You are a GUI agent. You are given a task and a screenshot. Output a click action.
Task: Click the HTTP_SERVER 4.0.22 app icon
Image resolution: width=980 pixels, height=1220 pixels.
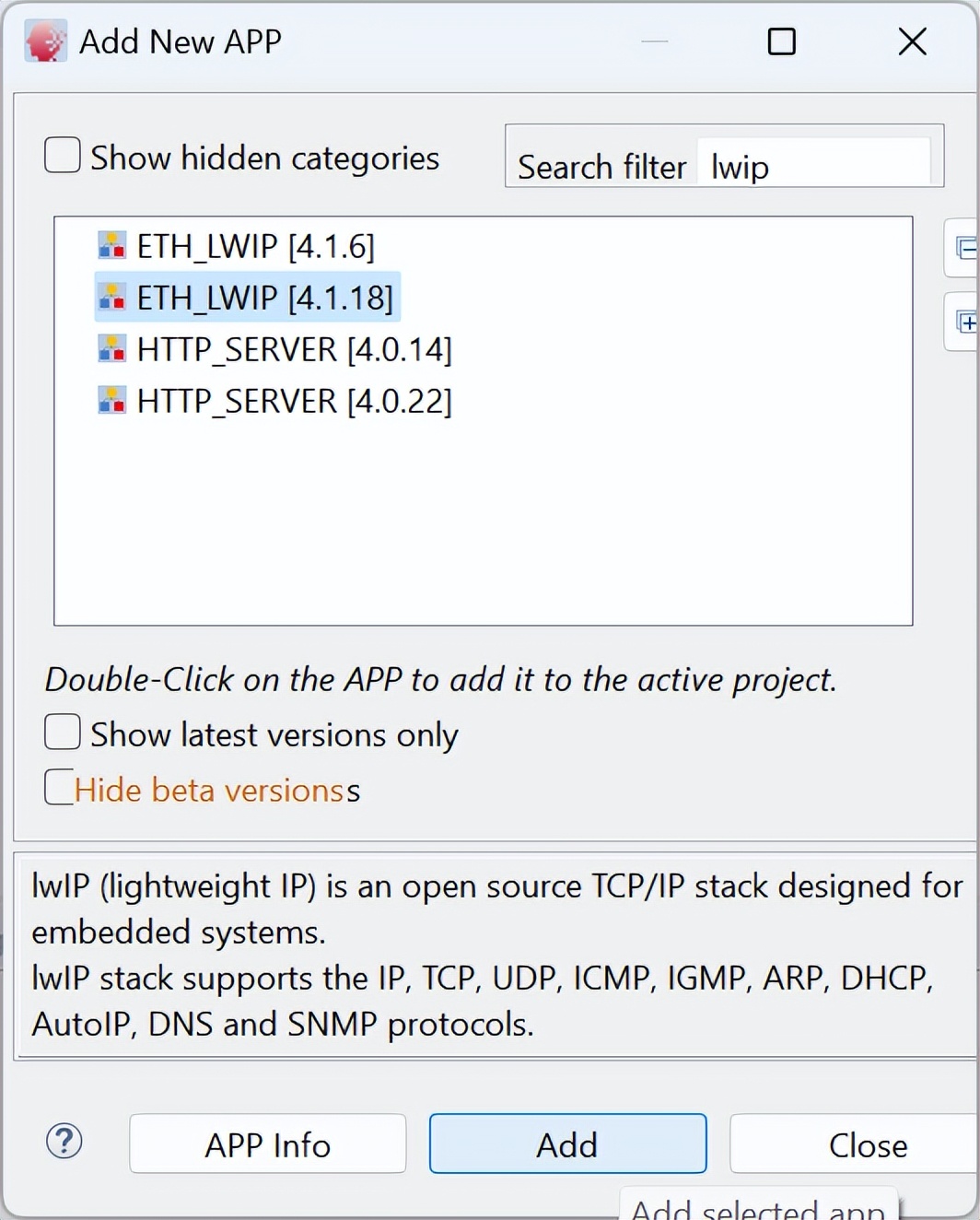[x=111, y=401]
